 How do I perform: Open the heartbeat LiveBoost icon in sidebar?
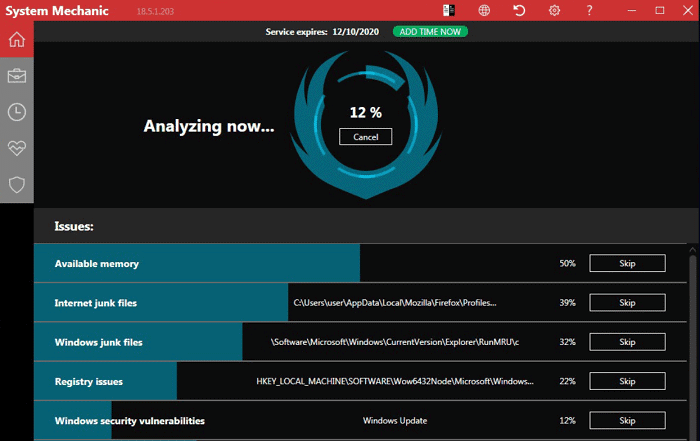pos(17,148)
